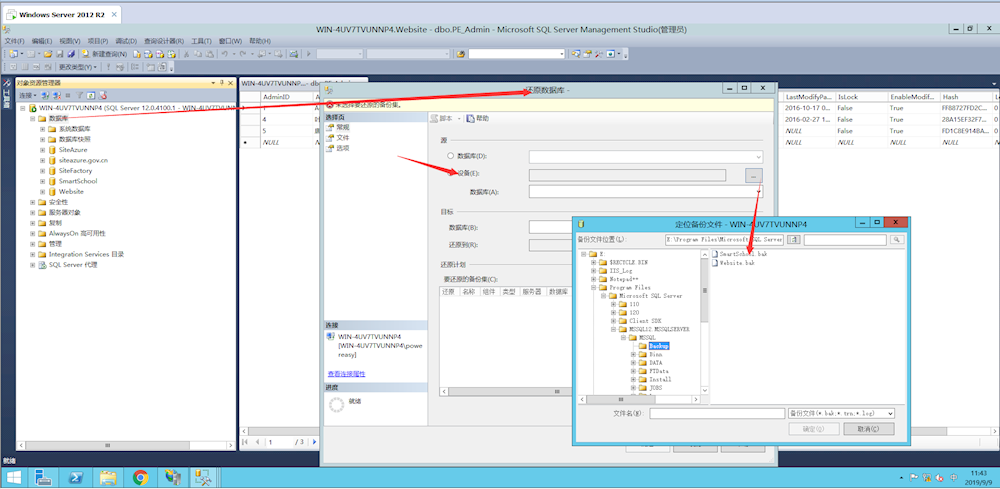Select the 数据库(D) source radio button

pos(450,156)
